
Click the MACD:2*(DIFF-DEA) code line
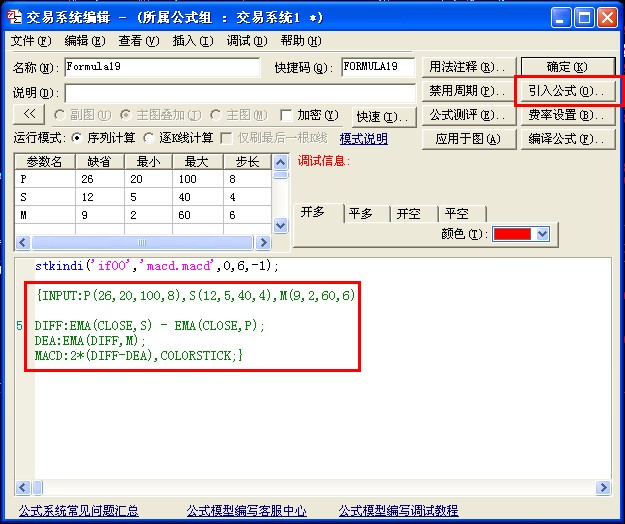[x=139, y=355]
